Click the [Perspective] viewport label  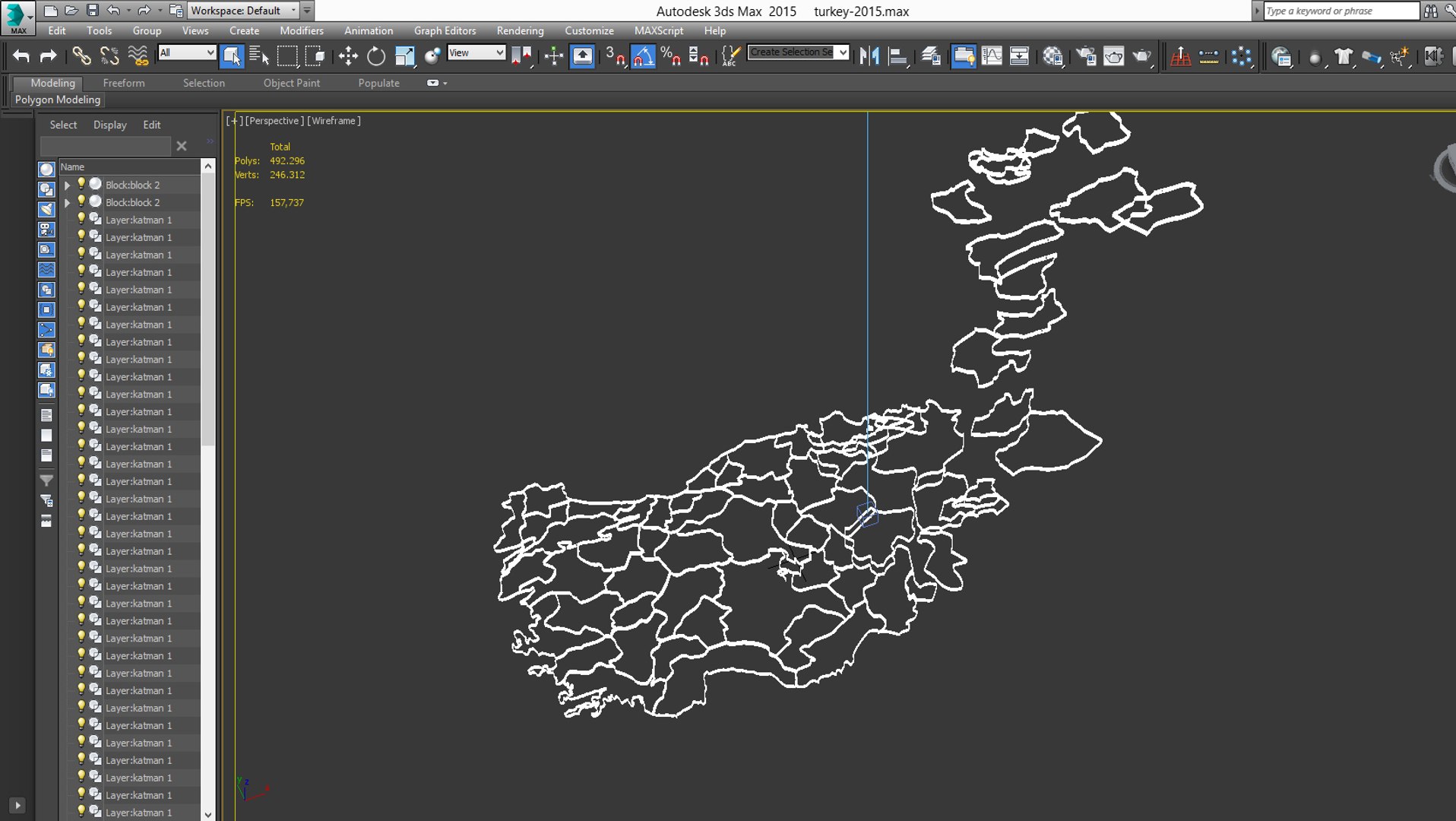pyautogui.click(x=274, y=120)
